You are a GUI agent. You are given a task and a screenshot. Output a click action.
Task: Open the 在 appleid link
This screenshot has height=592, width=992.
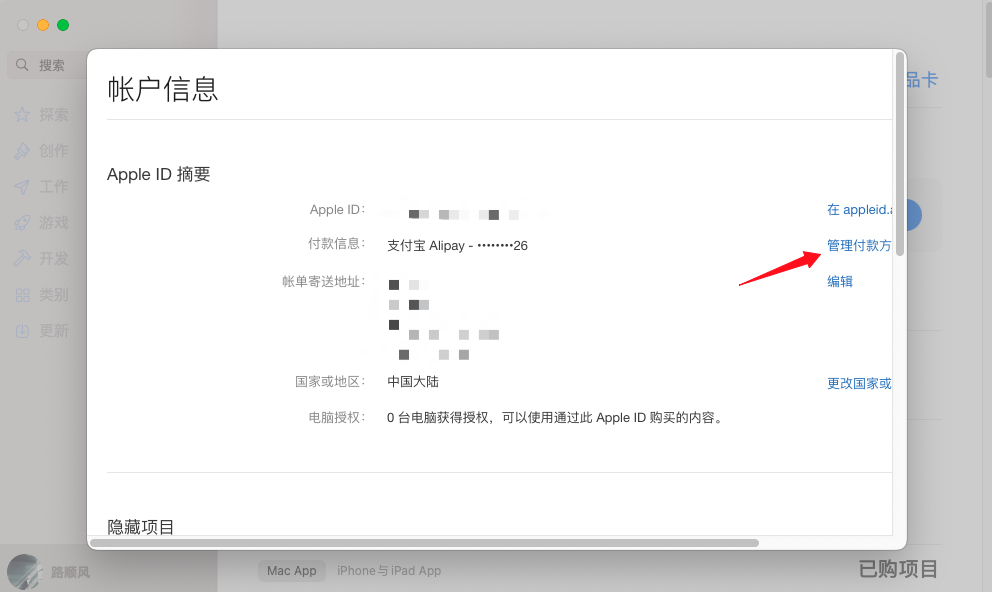pos(859,209)
